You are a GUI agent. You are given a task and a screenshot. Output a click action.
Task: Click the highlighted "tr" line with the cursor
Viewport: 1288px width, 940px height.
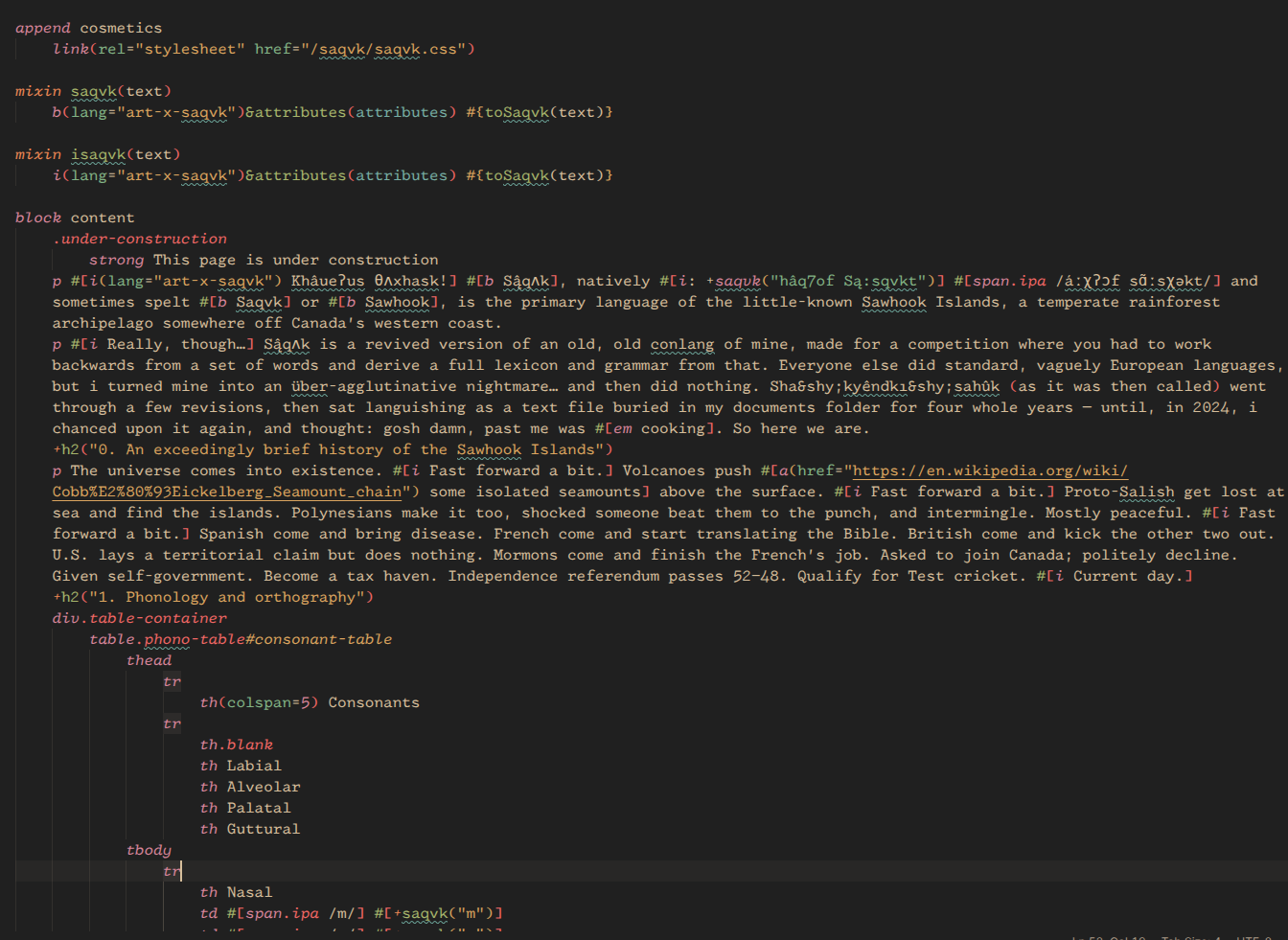(172, 871)
